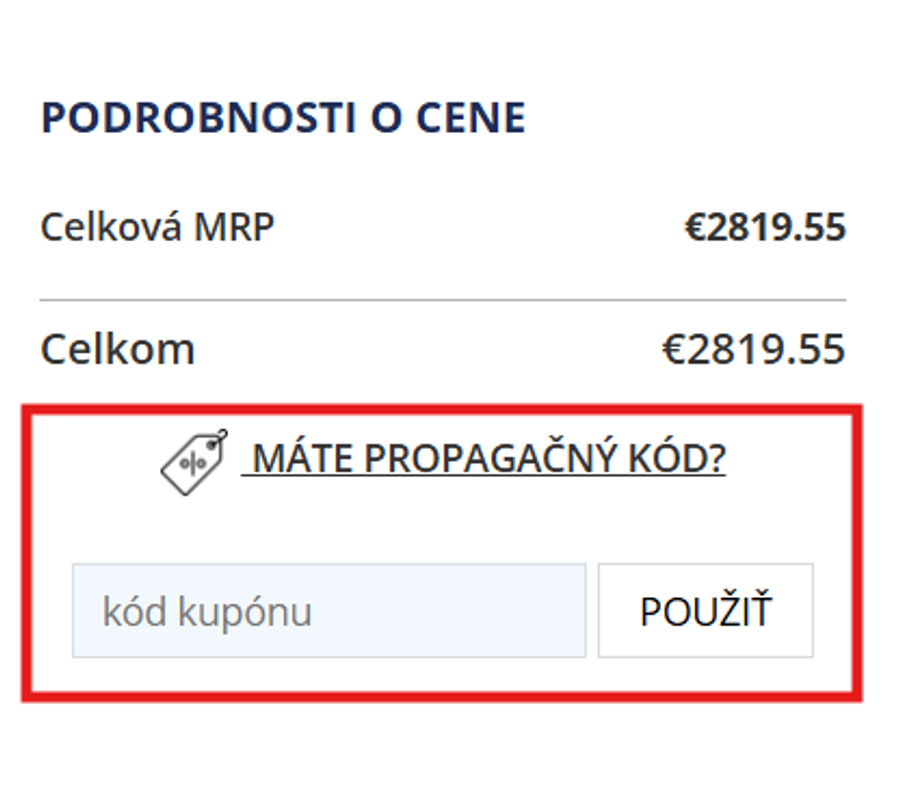Open the underlined promotional code disclosure
This screenshot has height=794, width=900.
490,458
